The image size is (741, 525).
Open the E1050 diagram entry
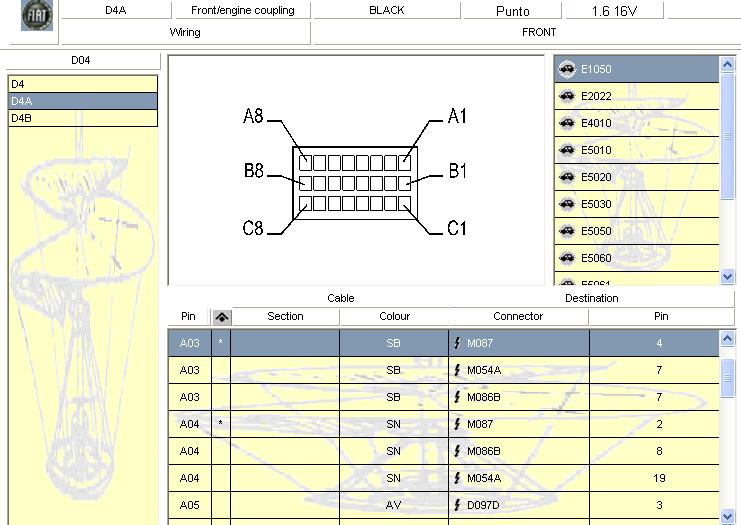click(x=637, y=69)
